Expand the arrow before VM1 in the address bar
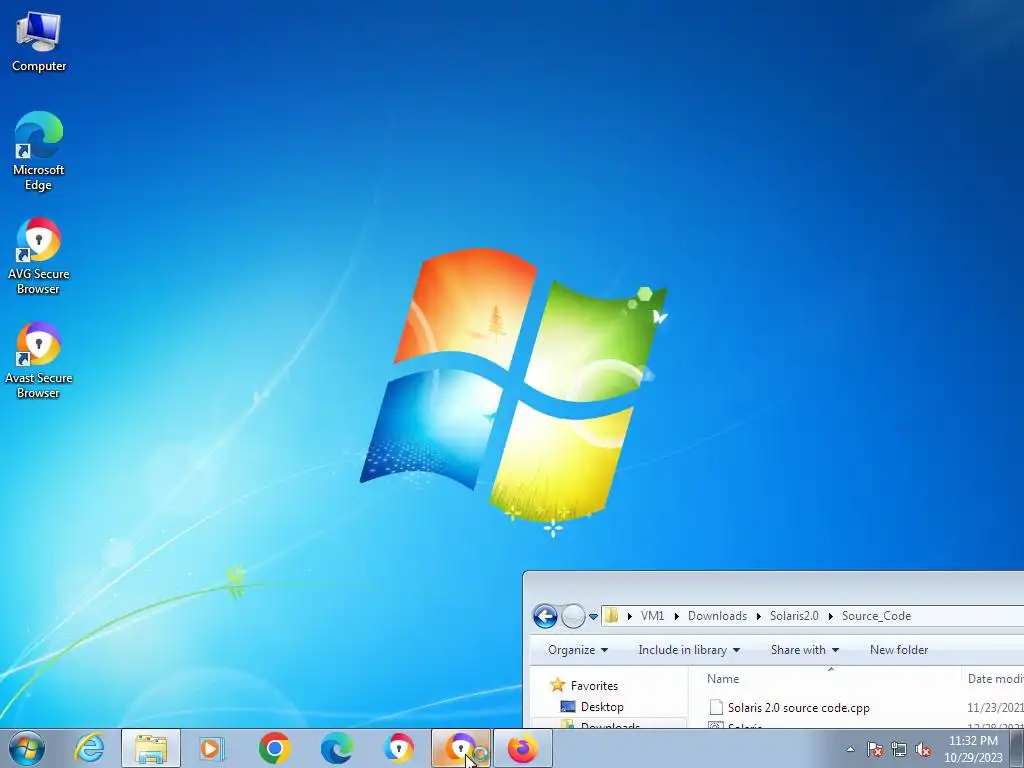The width and height of the screenshot is (1024, 768). pos(630,616)
